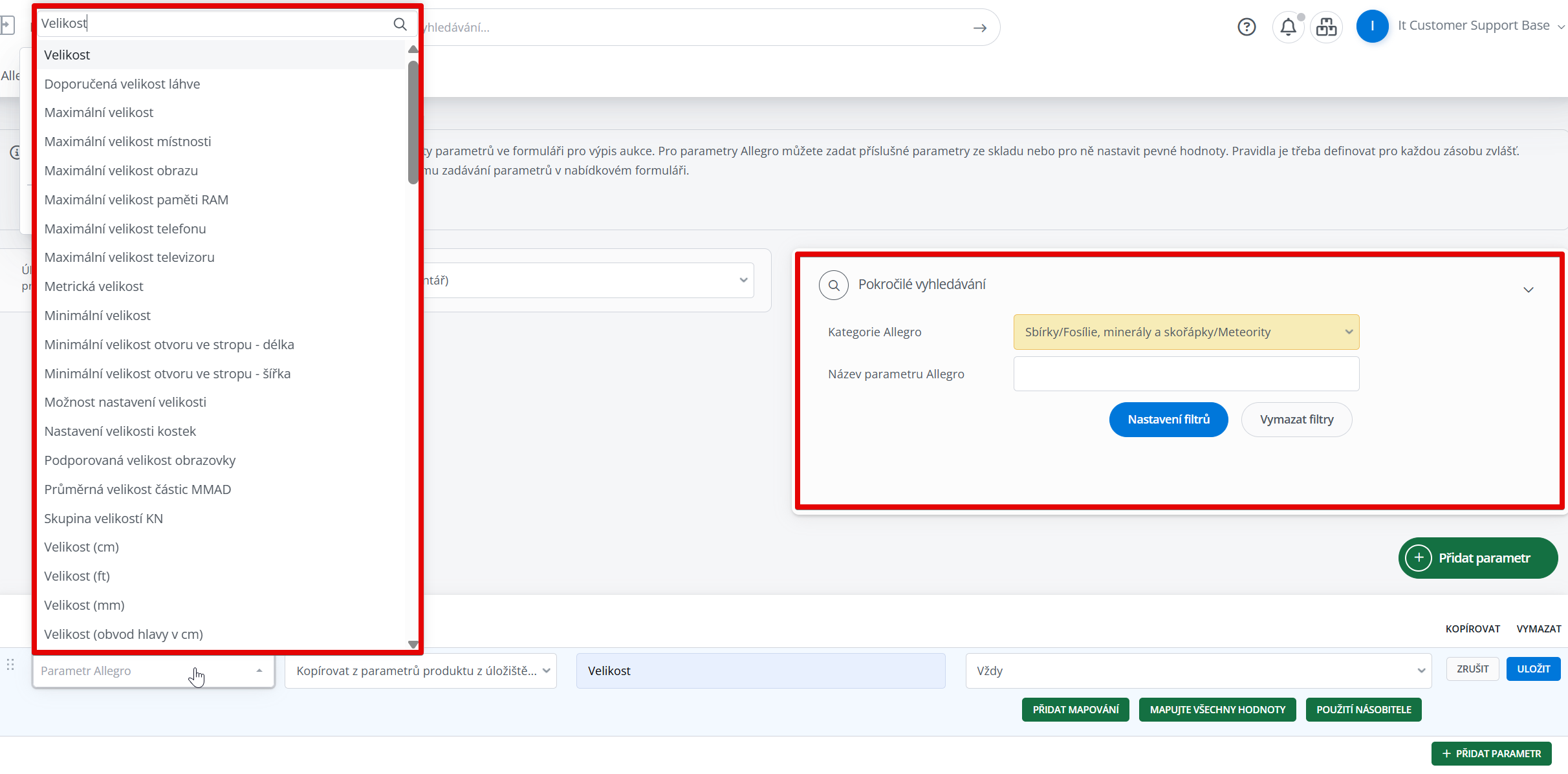The width and height of the screenshot is (1568, 774).
Task: Select 'Velikost' option in the list
Action: point(221,55)
